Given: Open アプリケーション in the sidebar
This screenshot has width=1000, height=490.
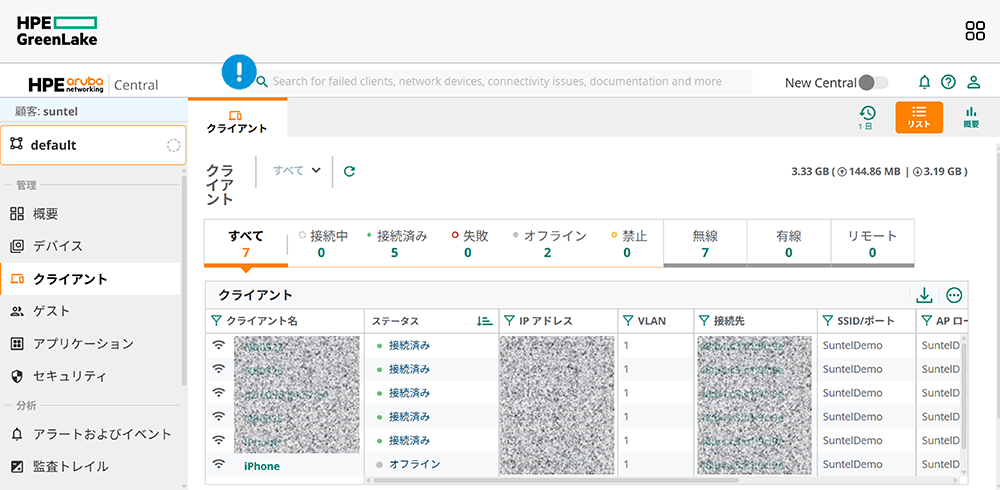Looking at the screenshot, I should pyautogui.click(x=91, y=344).
